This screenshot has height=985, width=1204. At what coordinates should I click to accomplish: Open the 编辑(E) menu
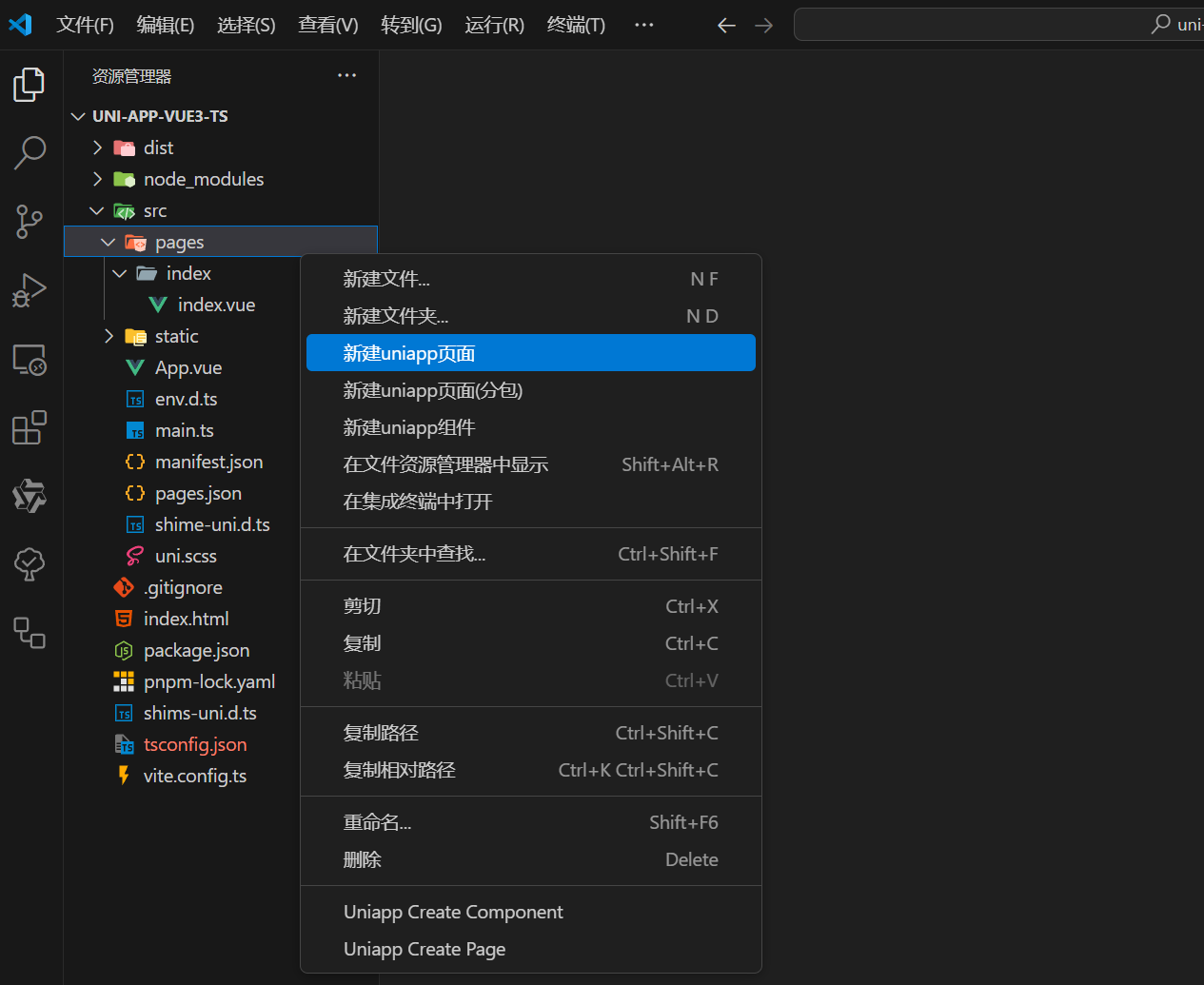166,25
